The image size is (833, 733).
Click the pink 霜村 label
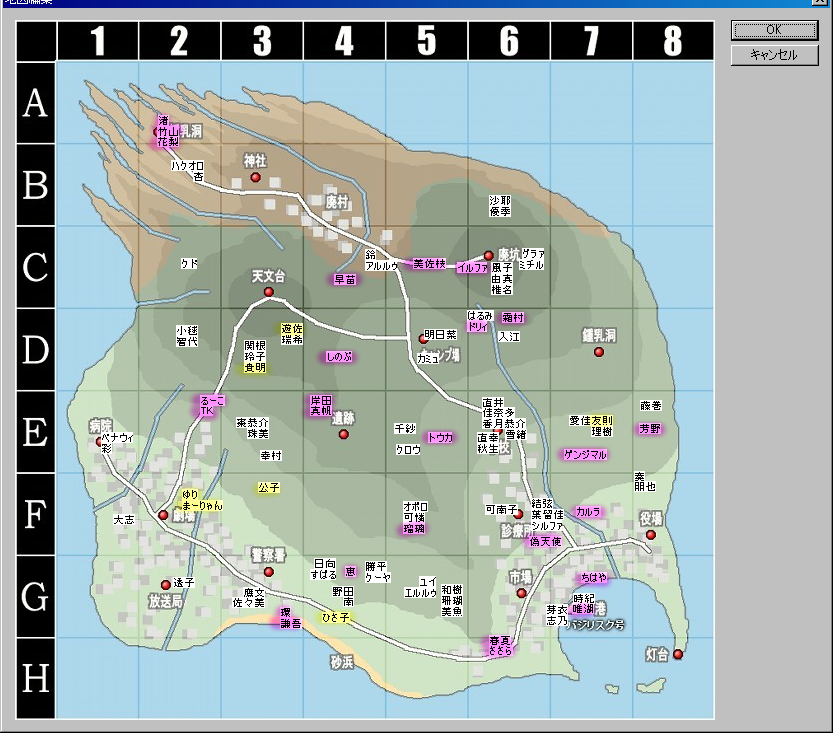click(513, 318)
